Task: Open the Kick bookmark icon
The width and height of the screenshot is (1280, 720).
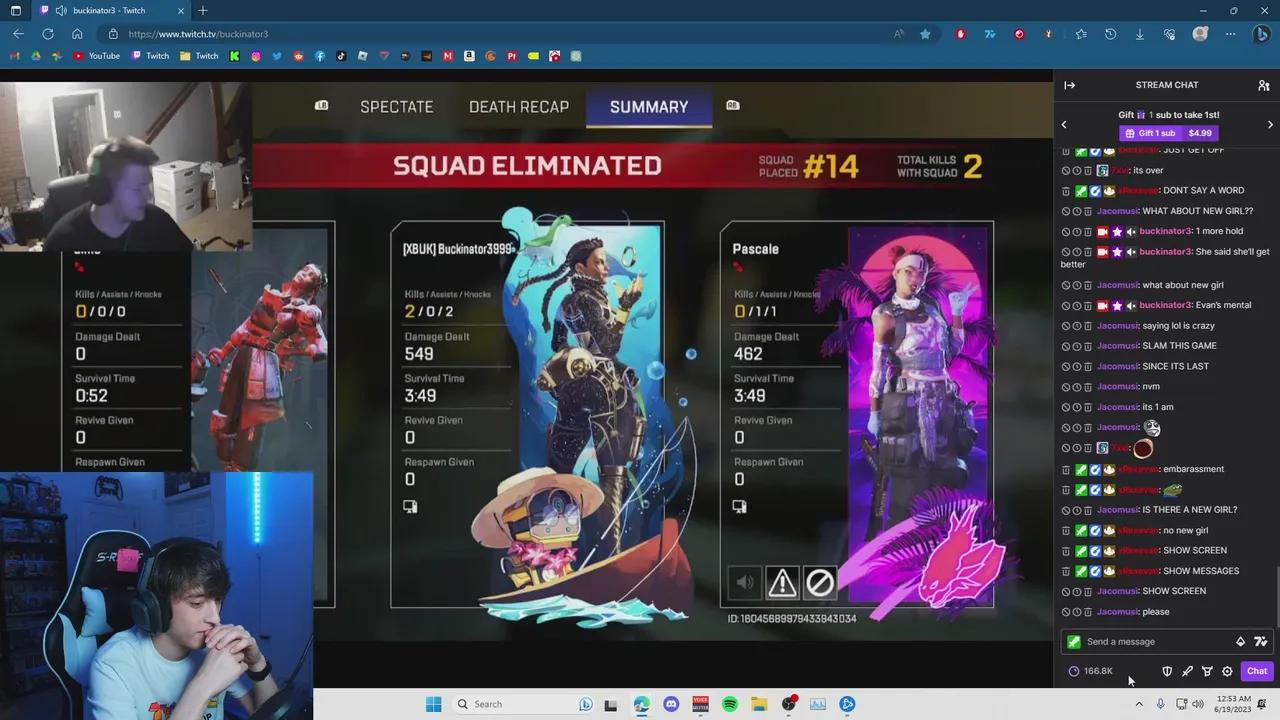Action: coord(235,56)
